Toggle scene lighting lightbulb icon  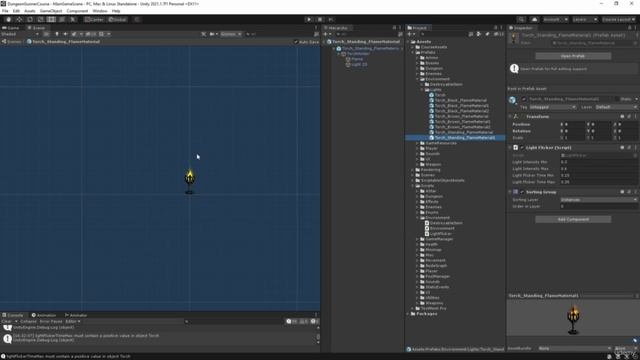pos(57,34)
